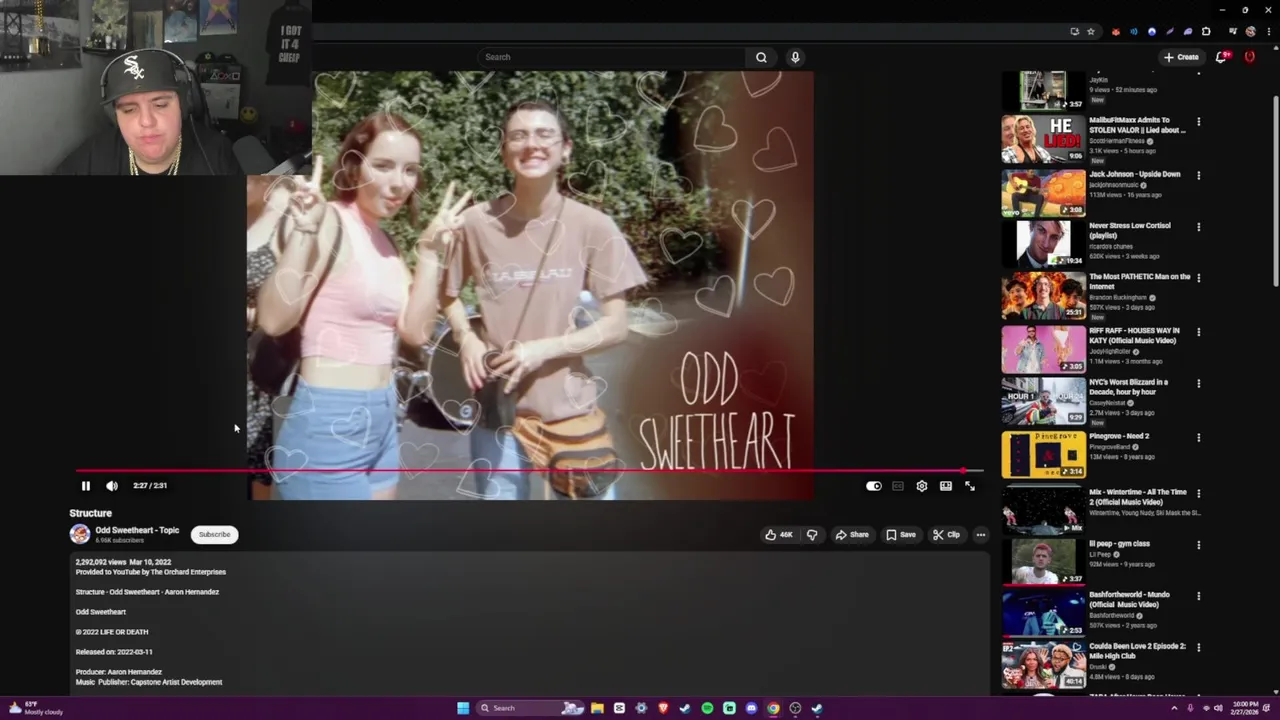Open the Chrome three-dot menu
This screenshot has width=1280, height=720.
click(x=1268, y=31)
